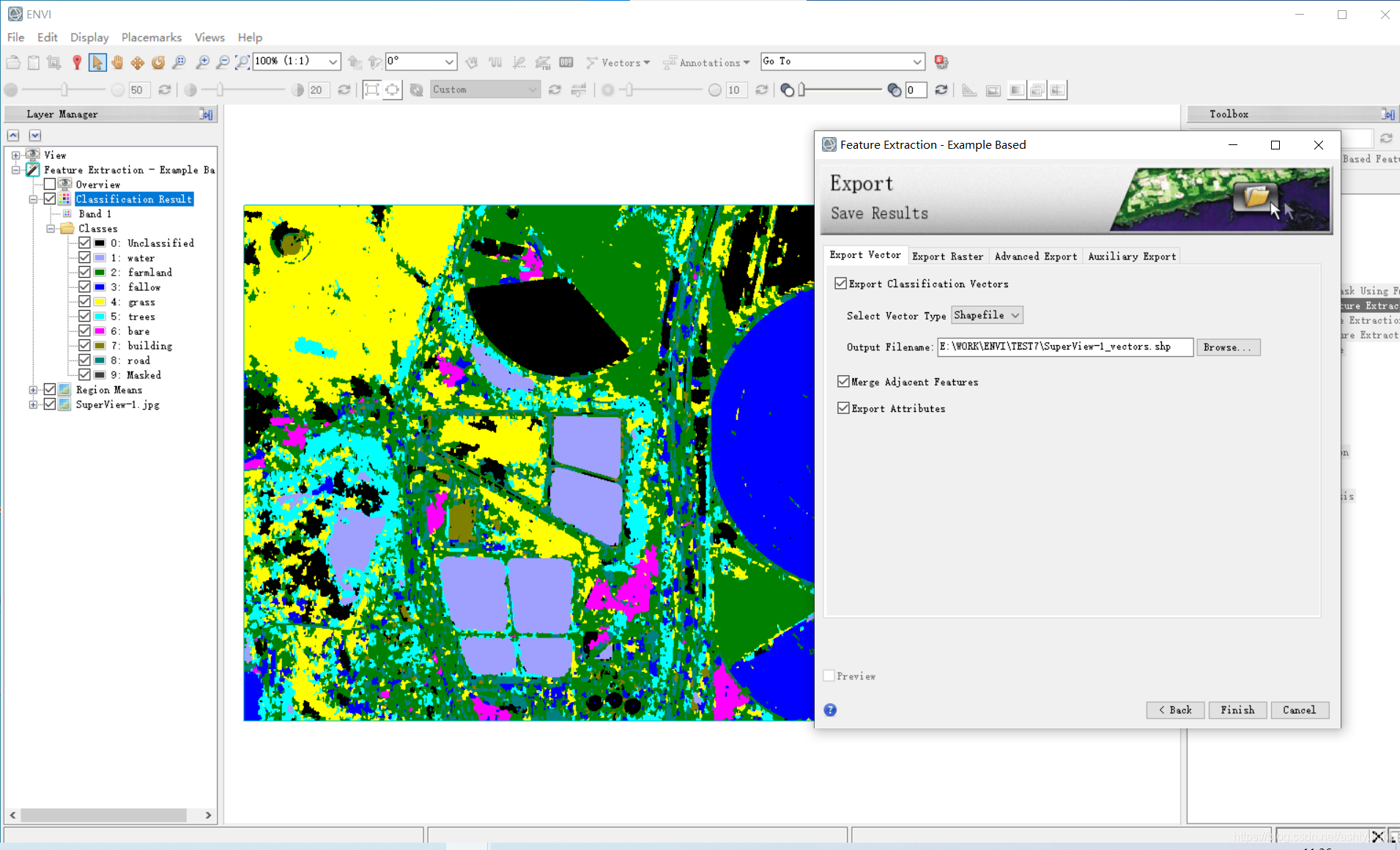
Task: Click the fixed Zoom In icon
Action: pos(203,62)
